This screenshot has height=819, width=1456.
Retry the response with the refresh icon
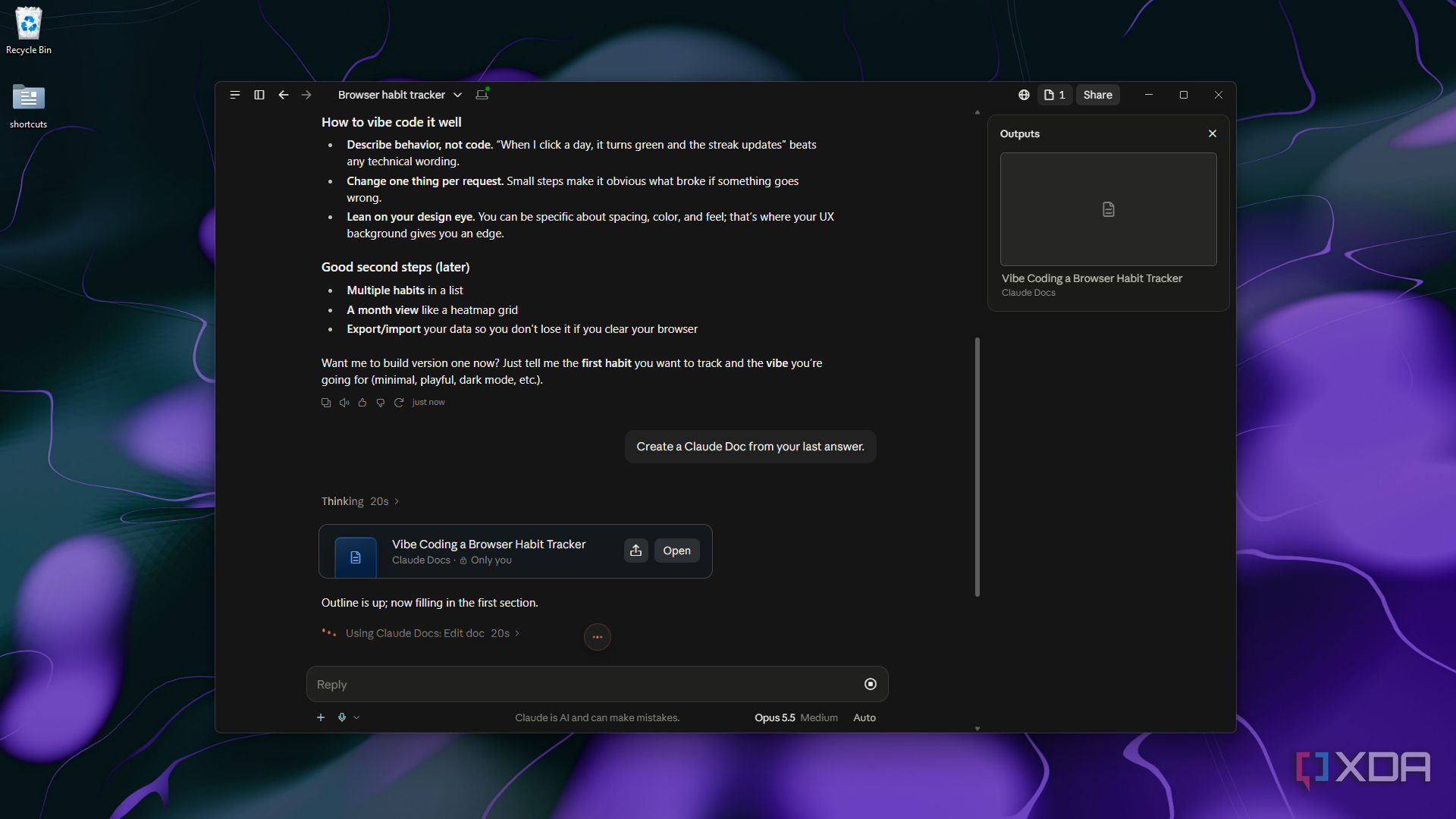399,403
